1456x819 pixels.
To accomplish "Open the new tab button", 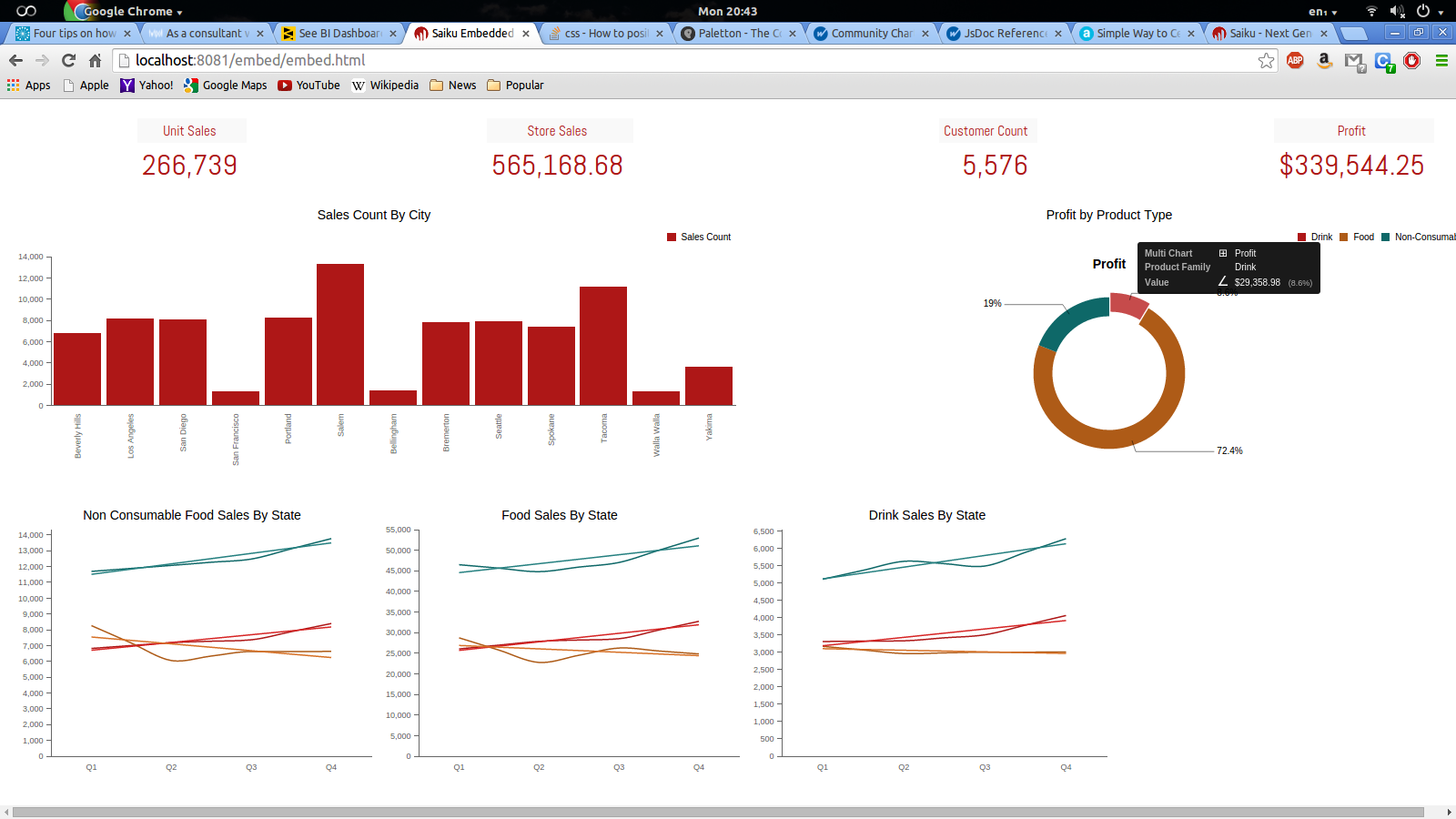I will 1354,34.
